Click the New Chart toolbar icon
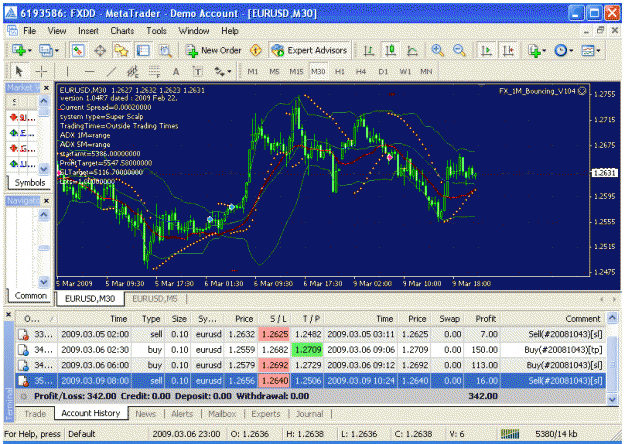Image resolution: width=625 pixels, height=444 pixels. pos(18,51)
